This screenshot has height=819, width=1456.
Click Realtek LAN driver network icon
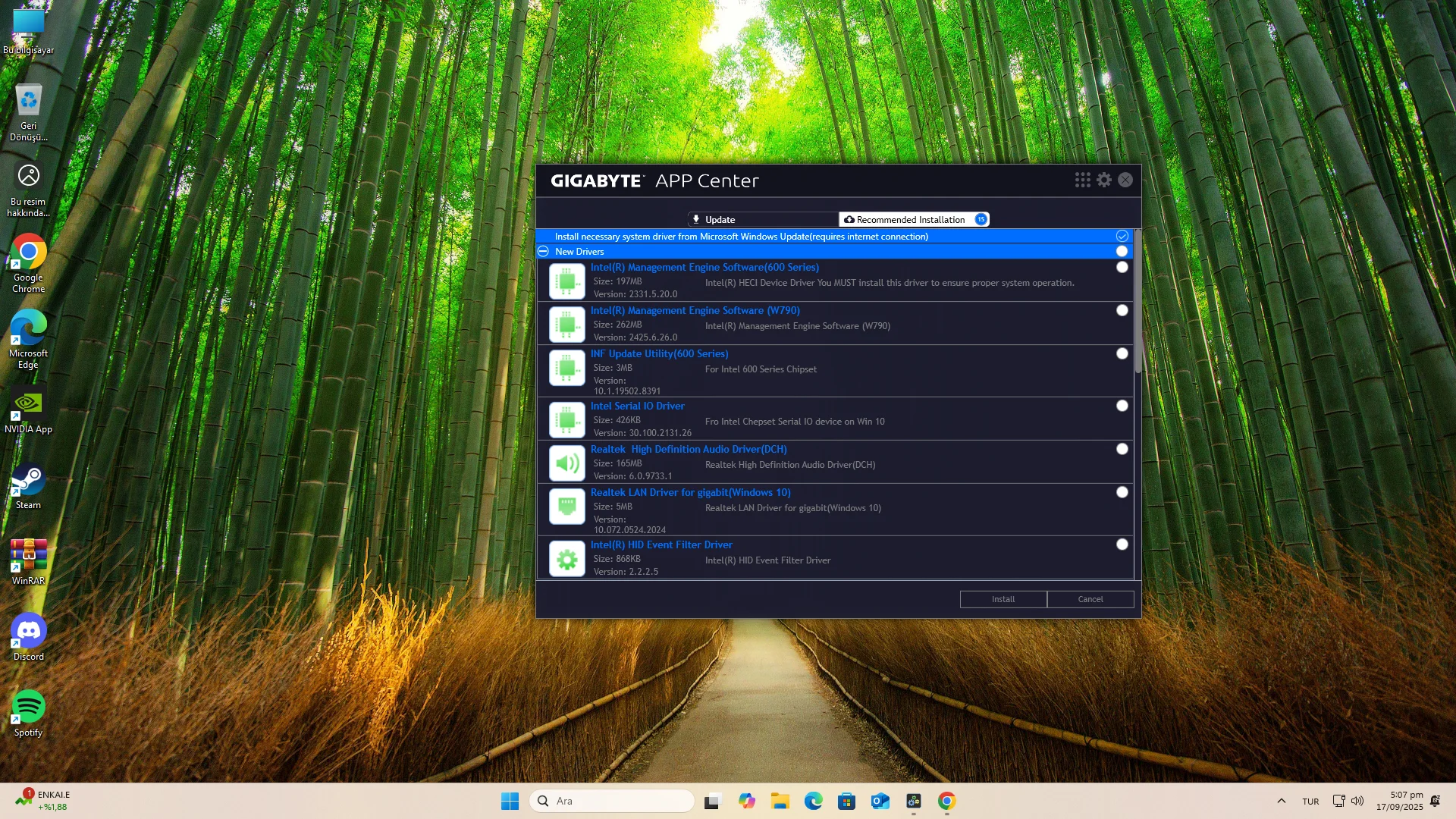[x=566, y=507]
